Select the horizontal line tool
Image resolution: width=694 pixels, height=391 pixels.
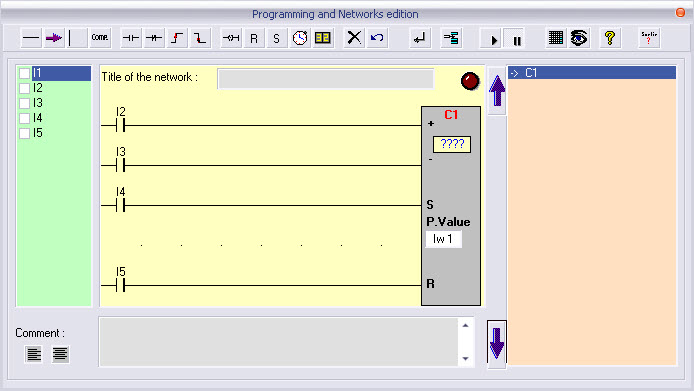(31, 38)
